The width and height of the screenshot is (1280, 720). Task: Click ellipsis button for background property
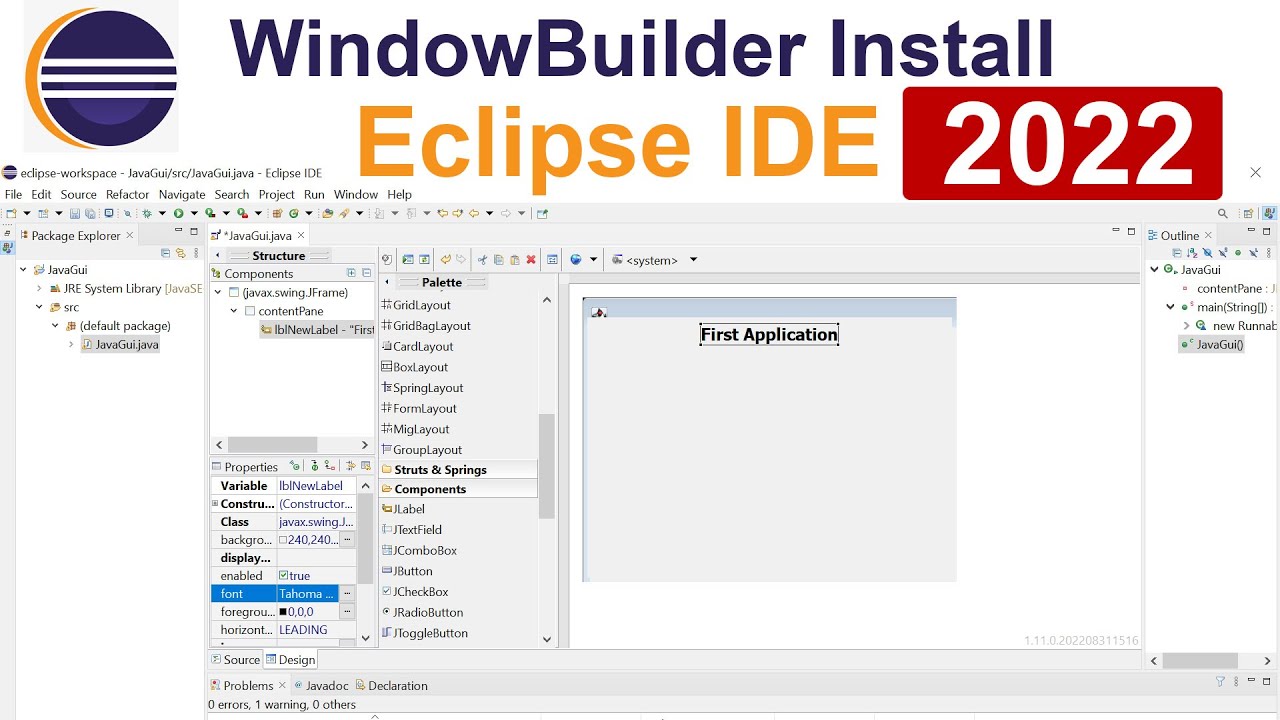[x=347, y=540]
